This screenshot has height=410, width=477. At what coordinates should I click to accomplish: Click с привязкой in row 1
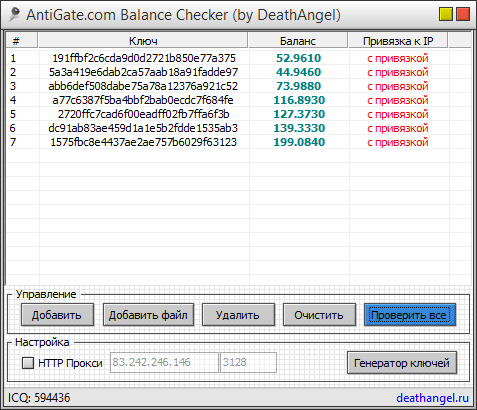coord(398,58)
